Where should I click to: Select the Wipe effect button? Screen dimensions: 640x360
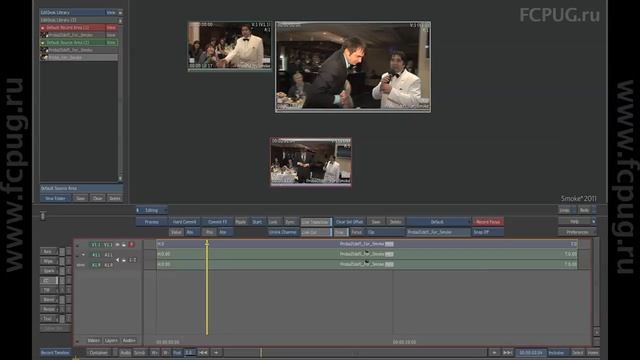tap(49, 261)
